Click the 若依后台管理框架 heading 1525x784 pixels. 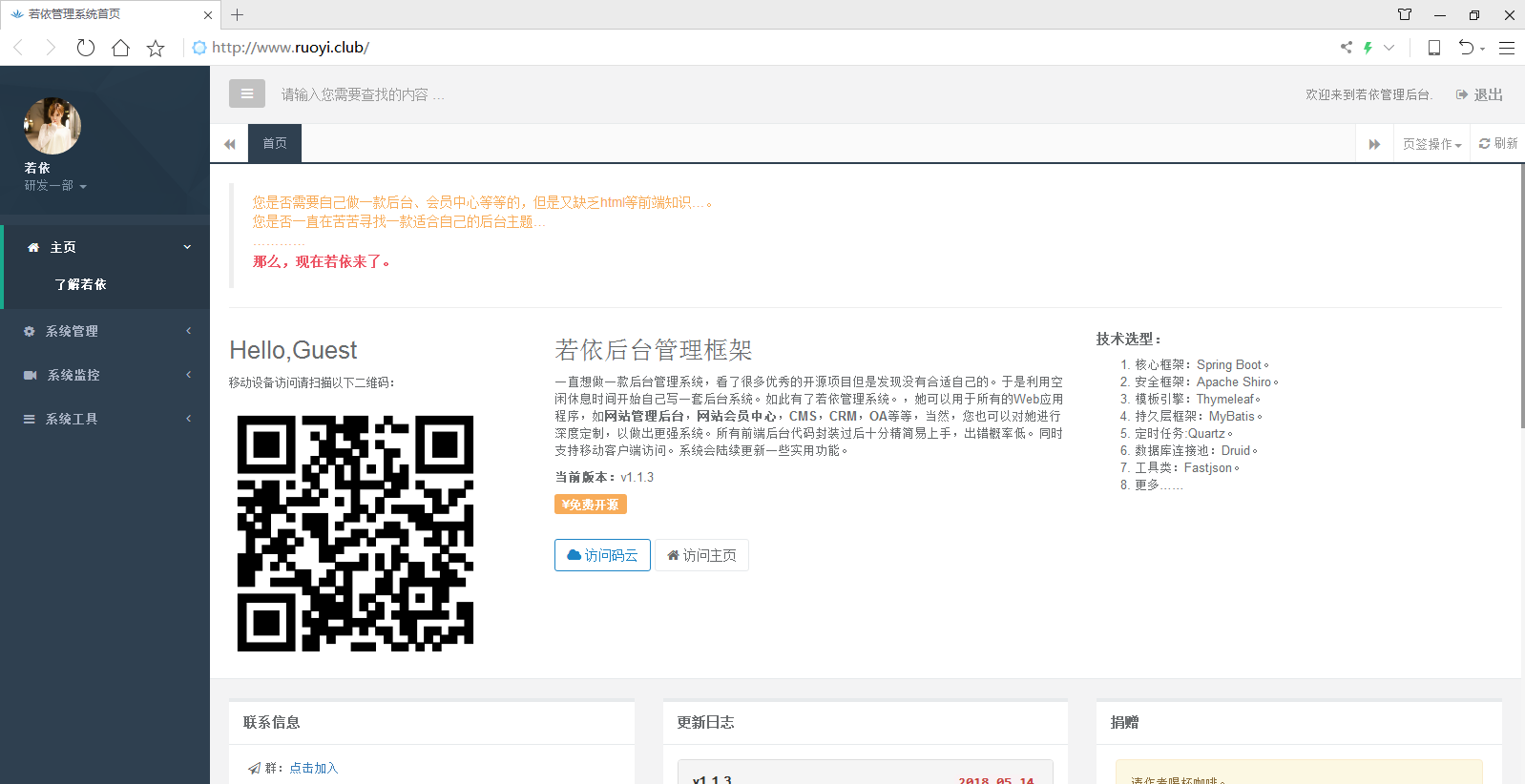coord(654,350)
